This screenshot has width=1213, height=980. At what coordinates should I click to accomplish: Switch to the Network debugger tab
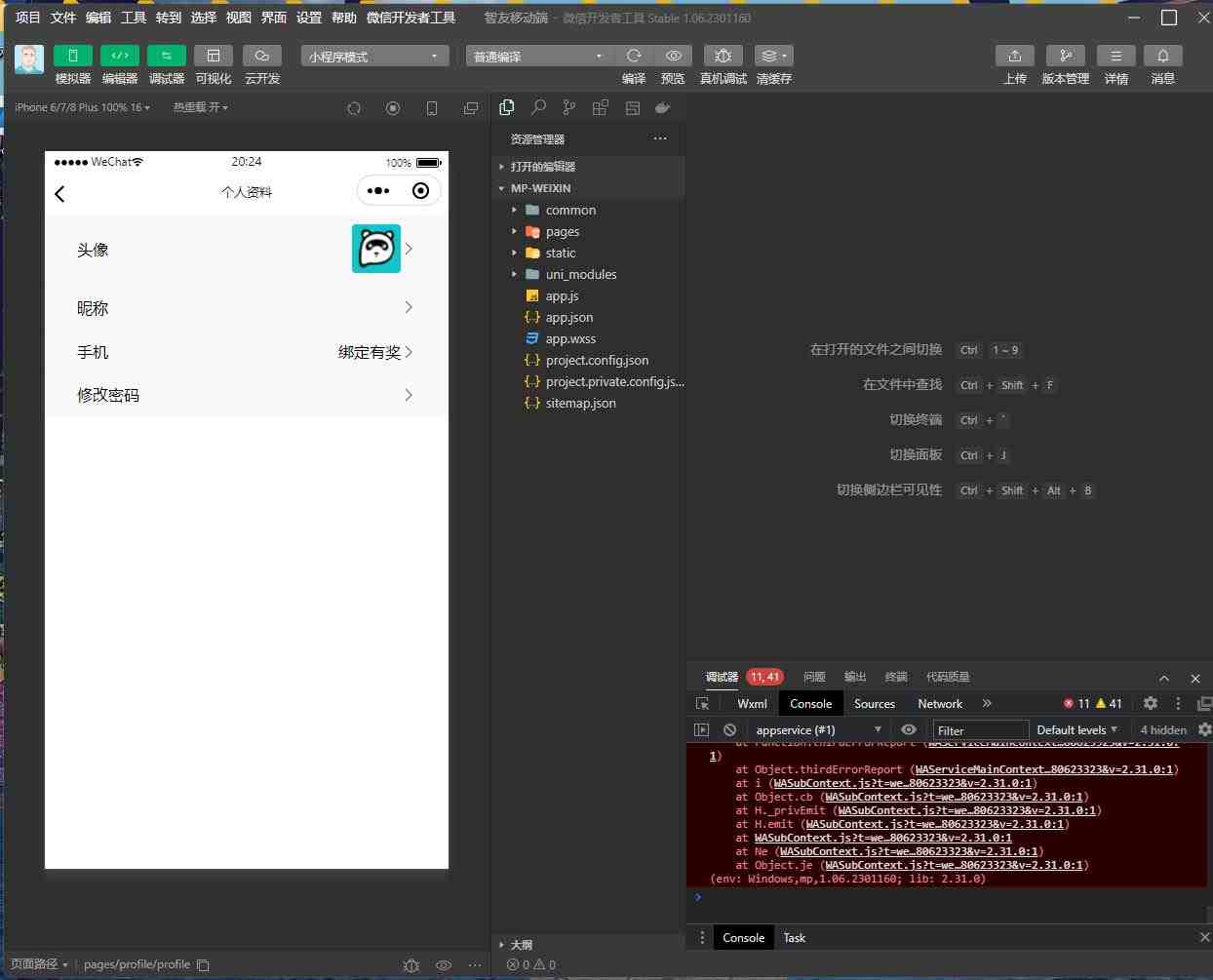(939, 703)
